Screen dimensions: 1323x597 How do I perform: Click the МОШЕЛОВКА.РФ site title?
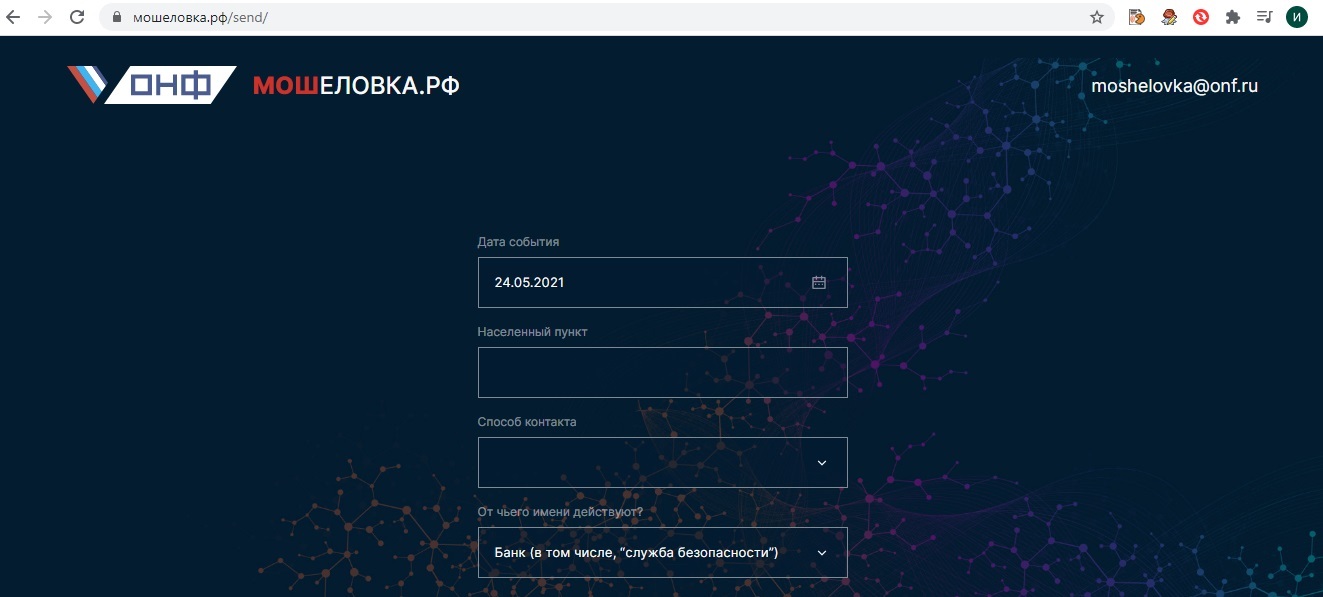356,86
